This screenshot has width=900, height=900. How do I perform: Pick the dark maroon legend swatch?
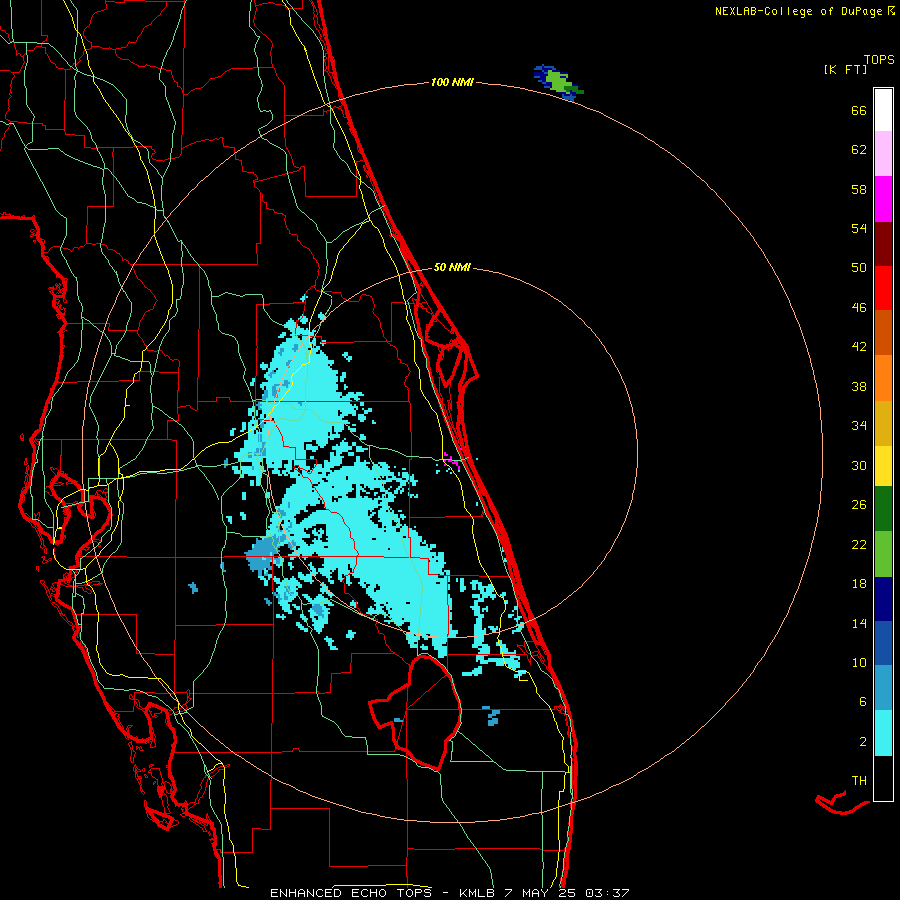pos(883,244)
